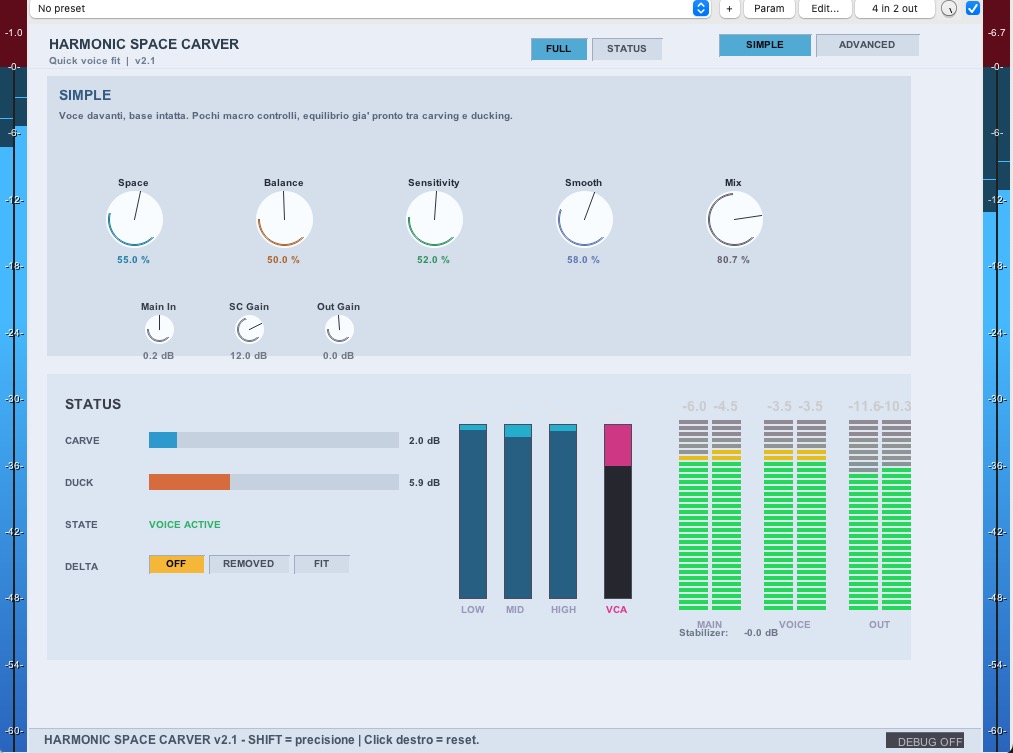1013x753 pixels.
Task: Set DELTA mode to OFF
Action: pos(176,564)
